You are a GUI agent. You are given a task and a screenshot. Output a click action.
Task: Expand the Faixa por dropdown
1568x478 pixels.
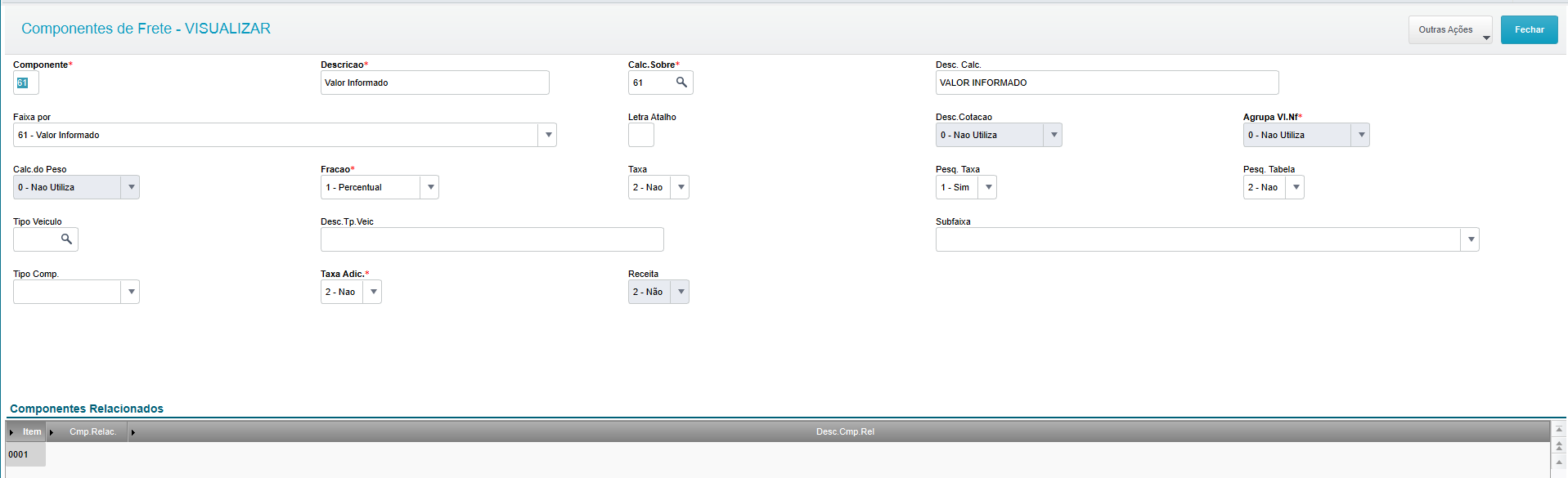click(548, 135)
